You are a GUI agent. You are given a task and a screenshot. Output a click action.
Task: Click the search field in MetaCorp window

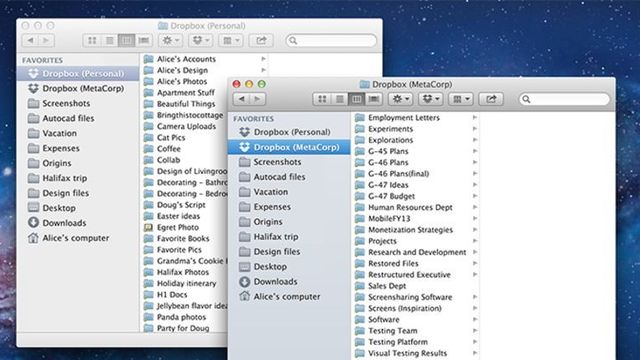point(564,99)
